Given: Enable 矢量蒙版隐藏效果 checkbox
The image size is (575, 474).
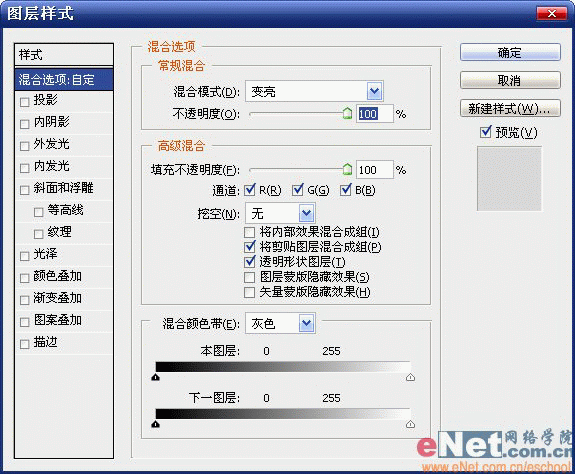Looking at the screenshot, I should pos(249,292).
